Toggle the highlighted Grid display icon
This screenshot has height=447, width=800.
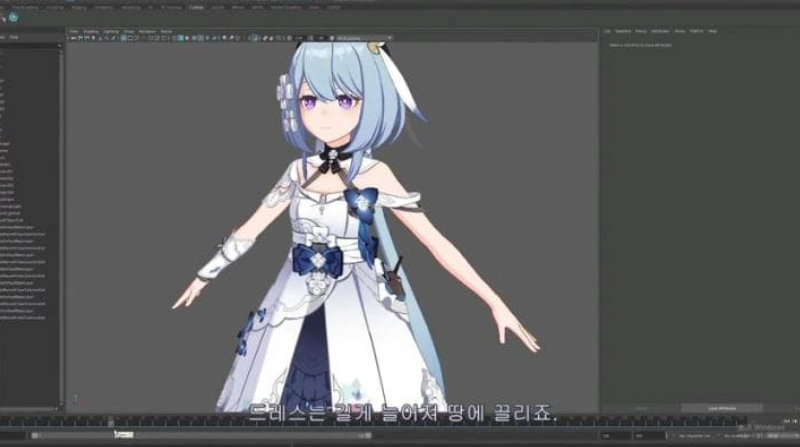click(x=123, y=38)
